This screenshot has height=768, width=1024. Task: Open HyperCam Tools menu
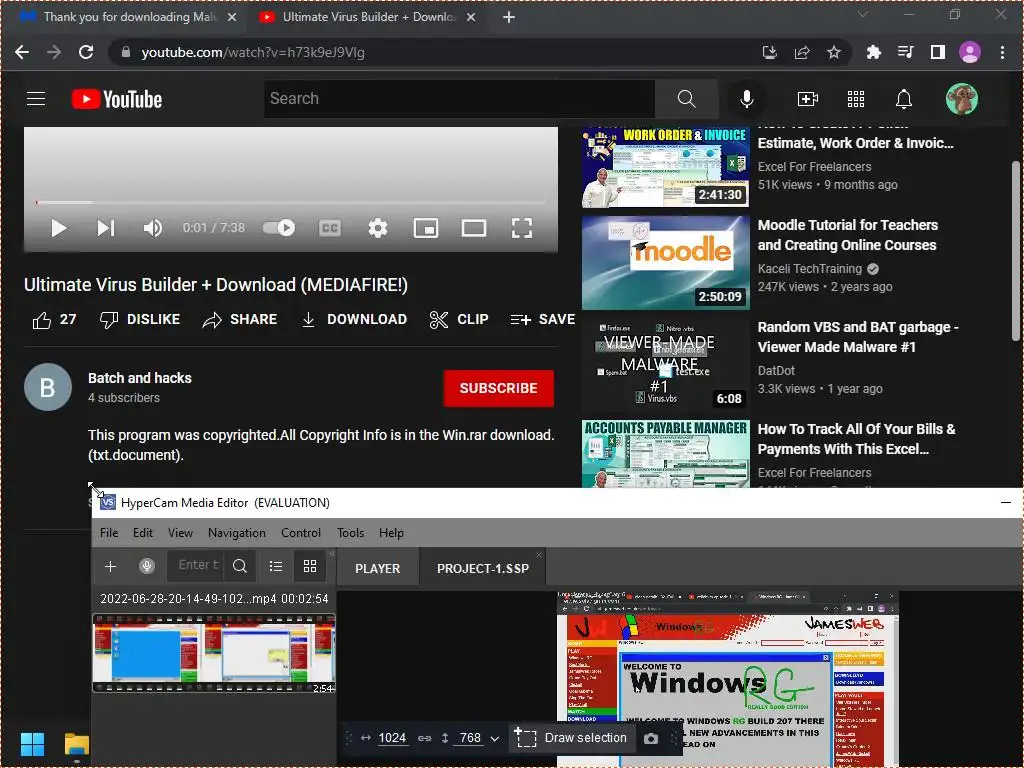click(350, 533)
